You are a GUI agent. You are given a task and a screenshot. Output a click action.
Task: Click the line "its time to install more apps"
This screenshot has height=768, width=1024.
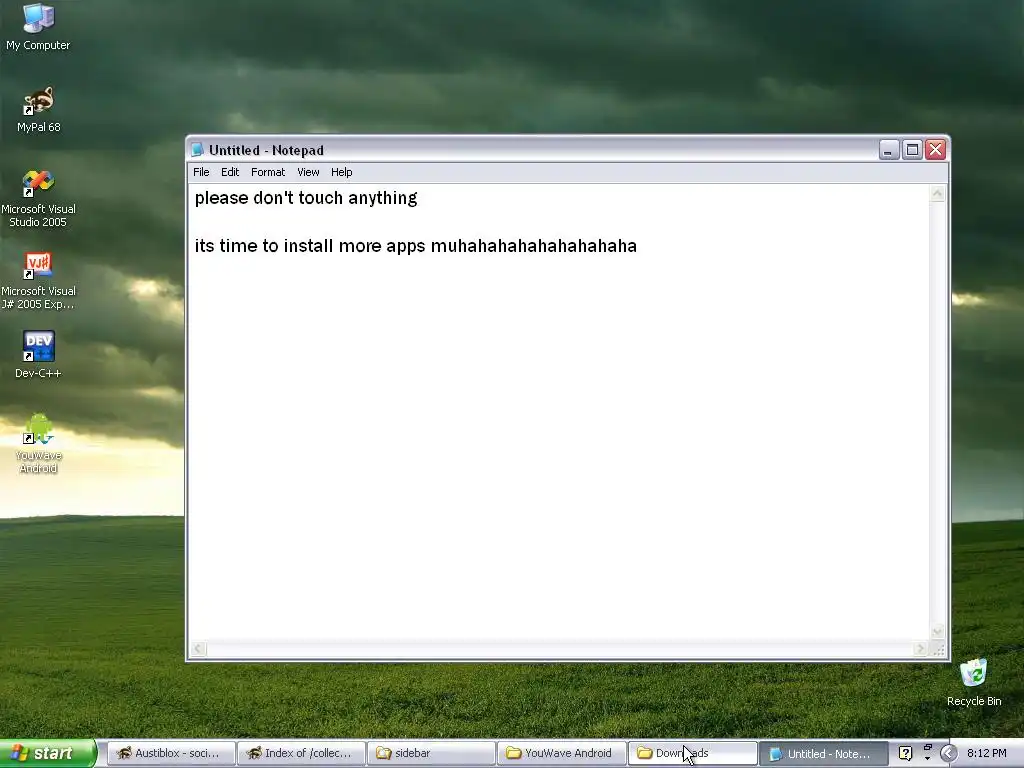point(310,246)
